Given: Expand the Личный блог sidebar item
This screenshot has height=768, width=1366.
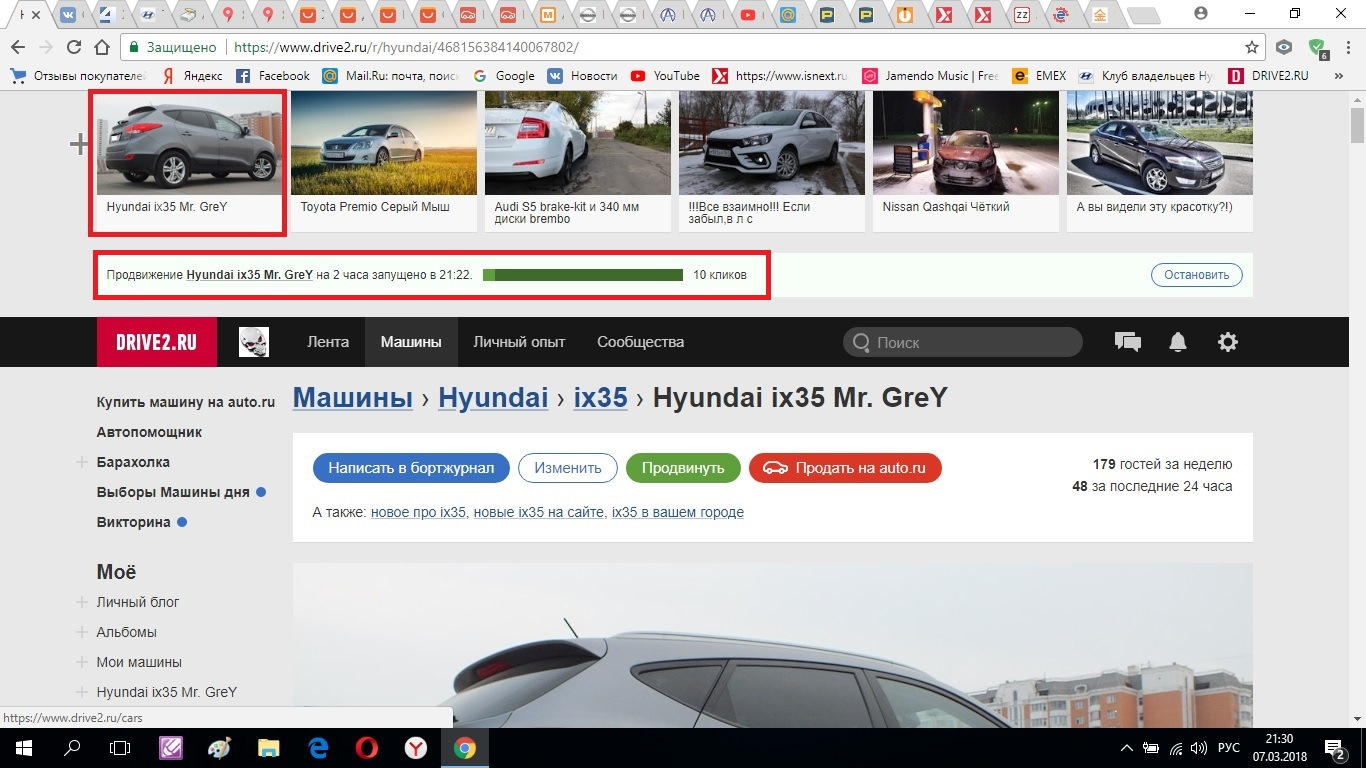Looking at the screenshot, I should (x=82, y=602).
